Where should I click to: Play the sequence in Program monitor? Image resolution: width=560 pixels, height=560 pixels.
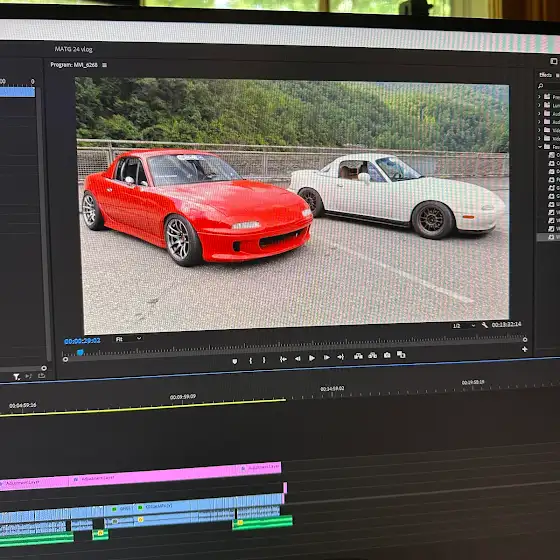point(312,358)
